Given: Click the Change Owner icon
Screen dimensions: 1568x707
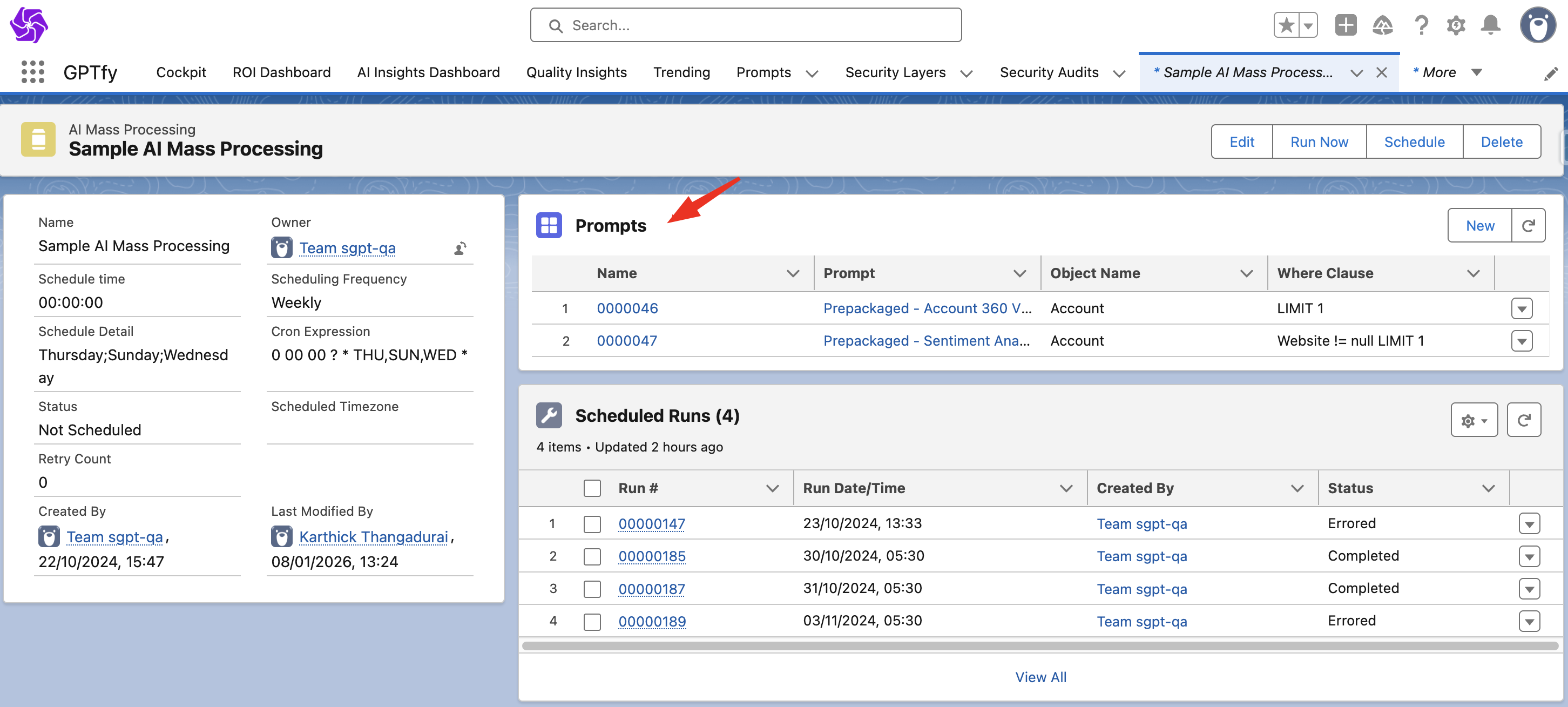Looking at the screenshot, I should (x=460, y=248).
